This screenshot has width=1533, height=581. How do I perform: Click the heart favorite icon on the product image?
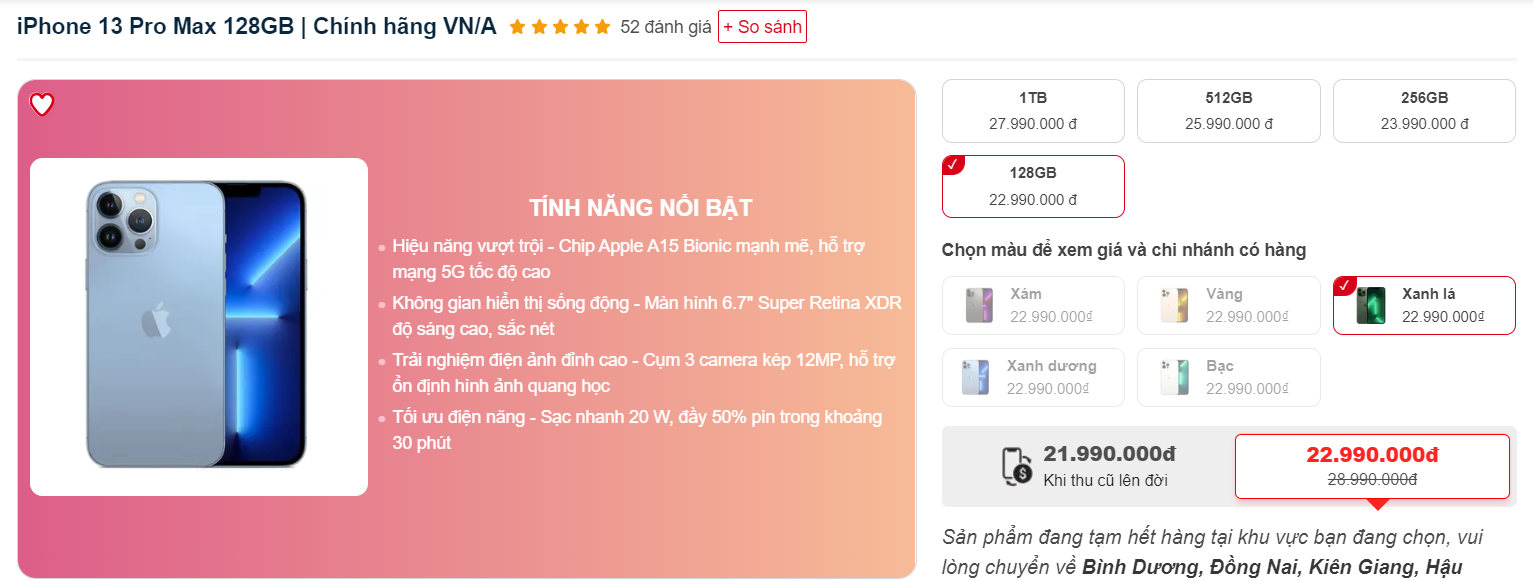coord(41,104)
